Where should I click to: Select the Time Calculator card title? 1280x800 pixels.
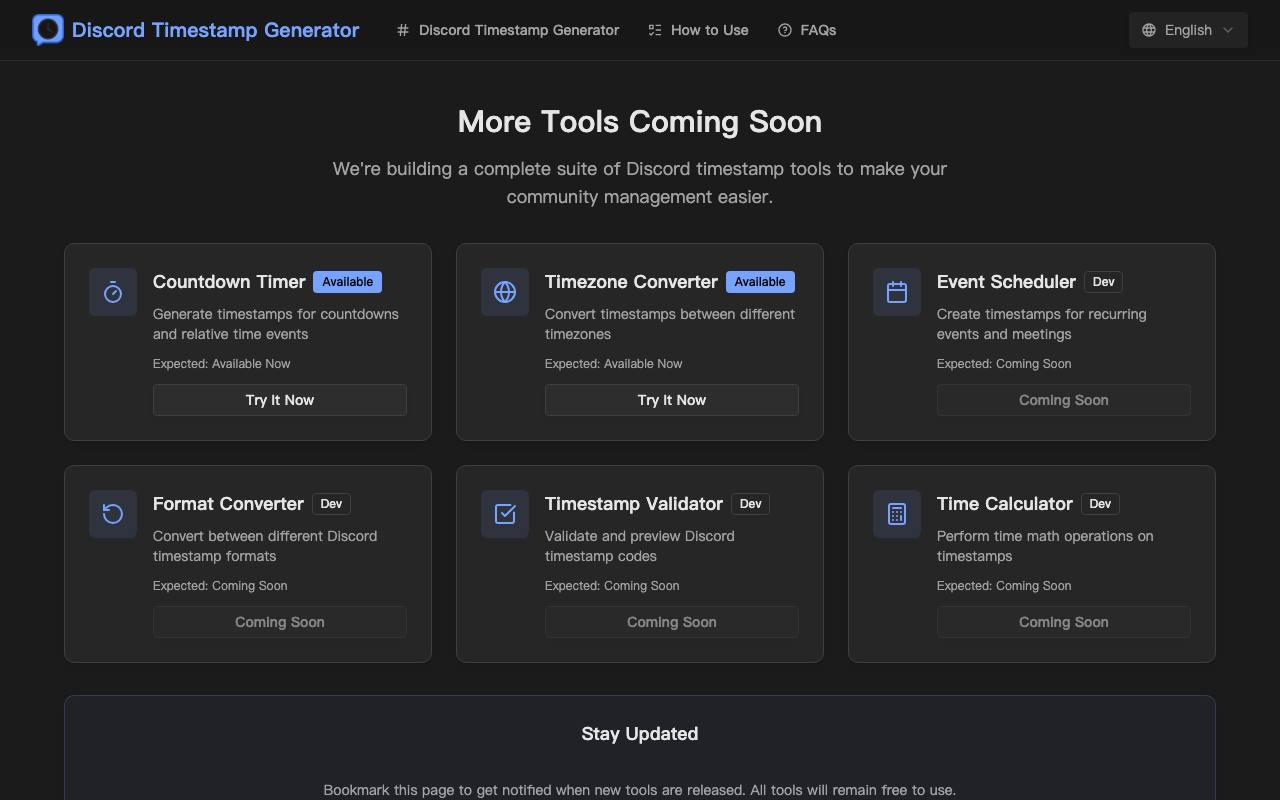(x=1005, y=504)
